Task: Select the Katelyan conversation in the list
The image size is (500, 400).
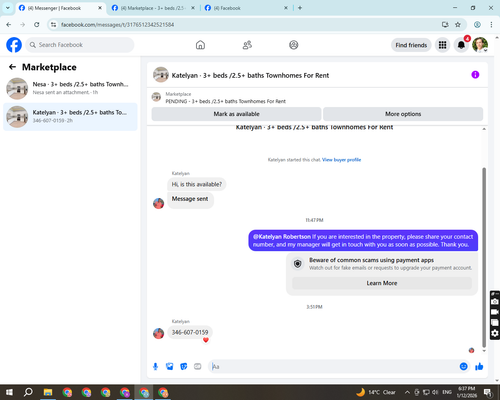Action: click(70, 116)
